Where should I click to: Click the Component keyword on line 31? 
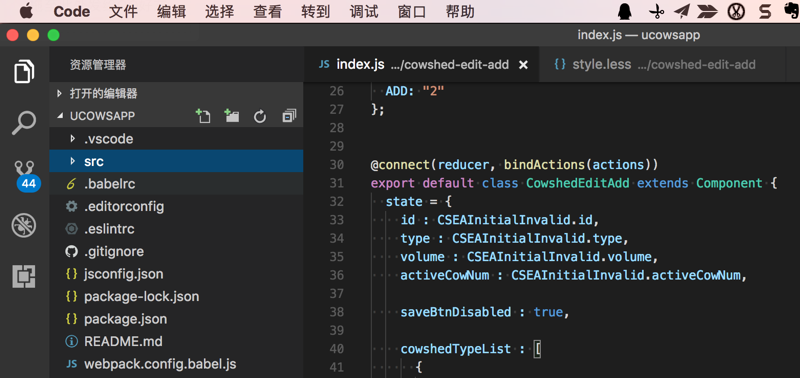[729, 183]
